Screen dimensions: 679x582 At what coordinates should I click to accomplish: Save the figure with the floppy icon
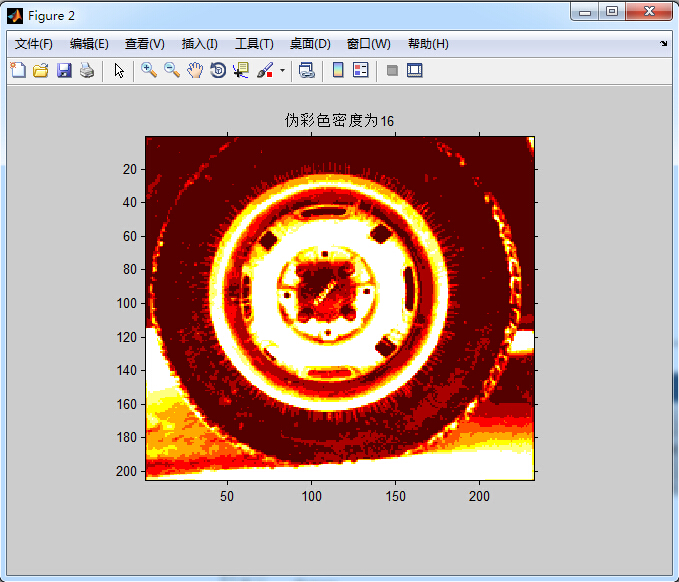pyautogui.click(x=64, y=70)
